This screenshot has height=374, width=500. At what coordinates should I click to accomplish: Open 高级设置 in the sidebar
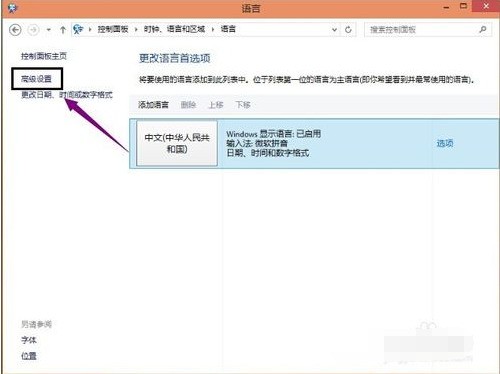[x=36, y=79]
